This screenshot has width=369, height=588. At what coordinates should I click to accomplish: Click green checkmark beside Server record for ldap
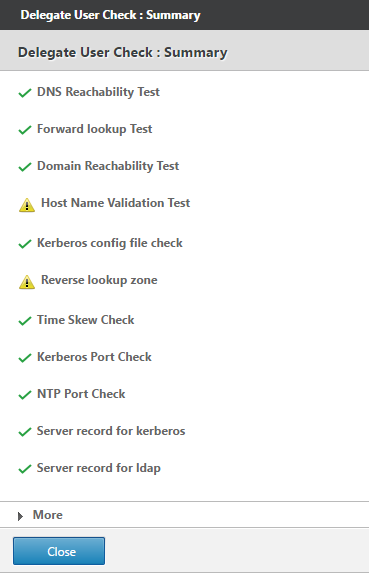[x=25, y=469]
